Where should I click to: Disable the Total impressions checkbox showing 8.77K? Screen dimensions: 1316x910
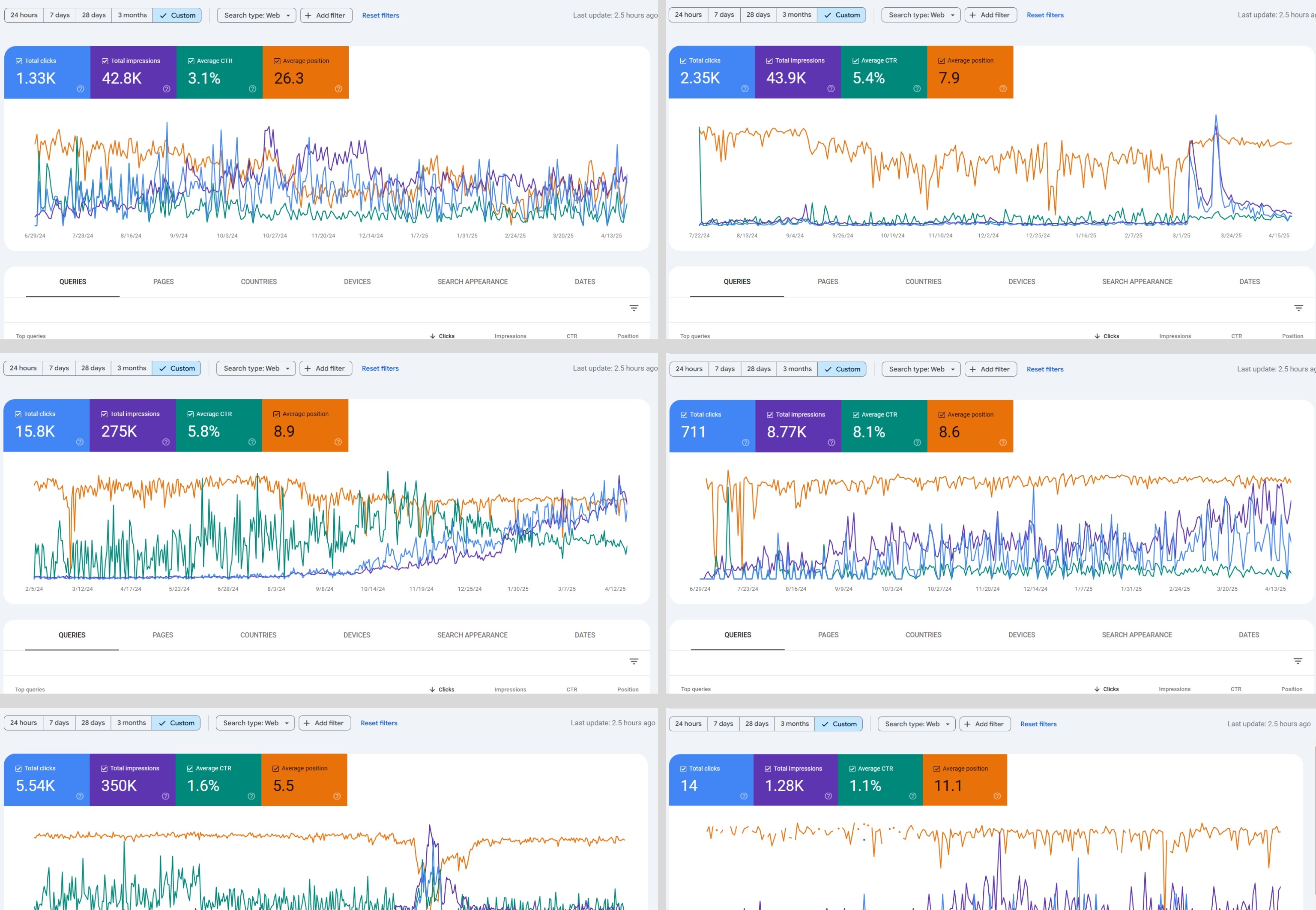point(770,415)
